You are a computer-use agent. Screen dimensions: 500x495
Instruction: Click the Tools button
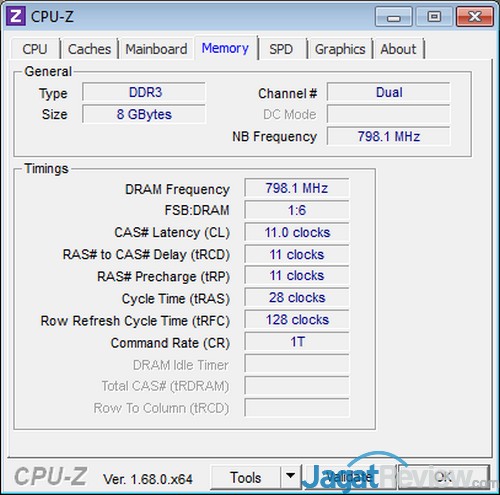point(246,477)
